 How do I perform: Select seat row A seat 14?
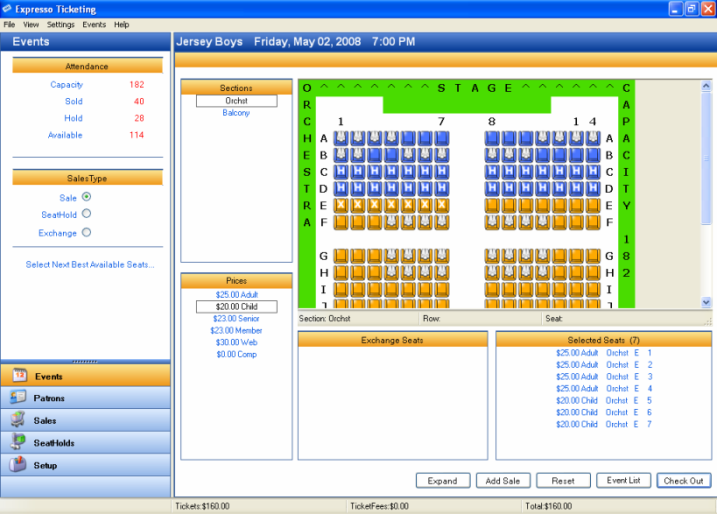tap(593, 138)
